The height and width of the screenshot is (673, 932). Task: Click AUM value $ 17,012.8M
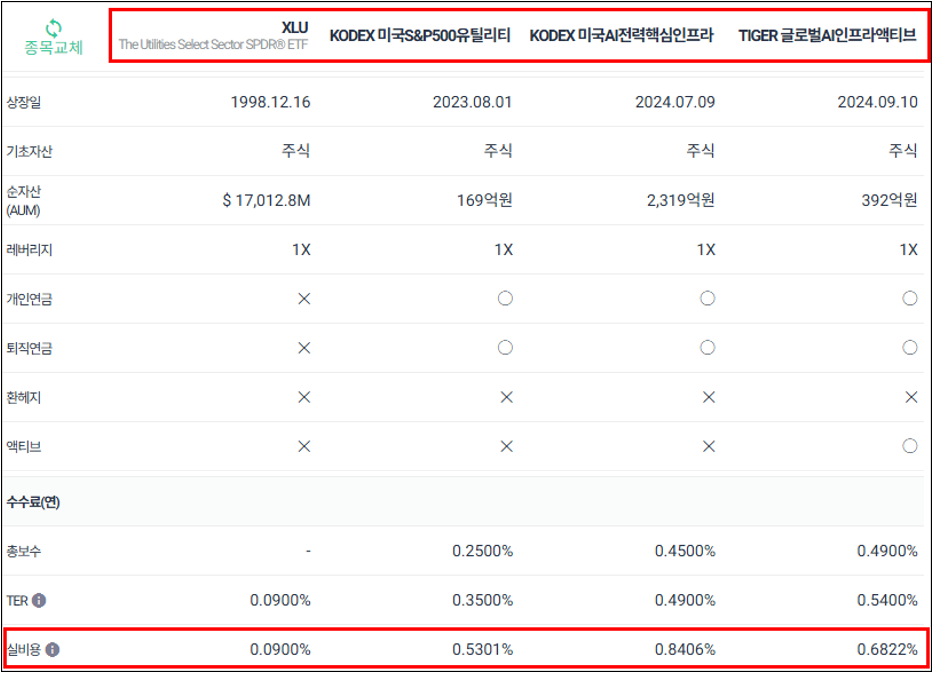click(266, 200)
